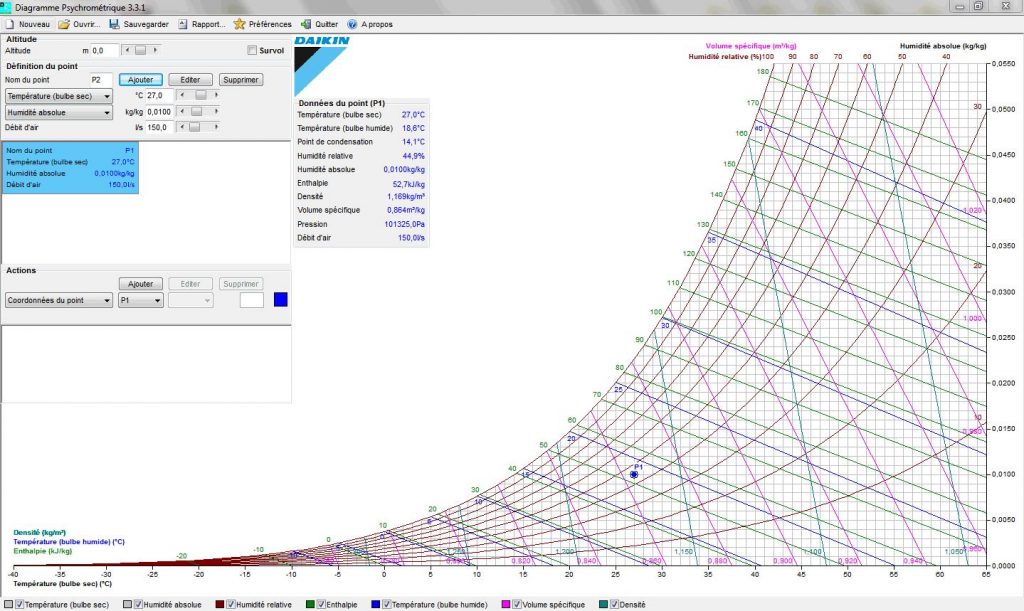This screenshot has width=1024, height=611.
Task: Click the grey Température (bulbe sec) legend swatch
Action: pos(9,604)
